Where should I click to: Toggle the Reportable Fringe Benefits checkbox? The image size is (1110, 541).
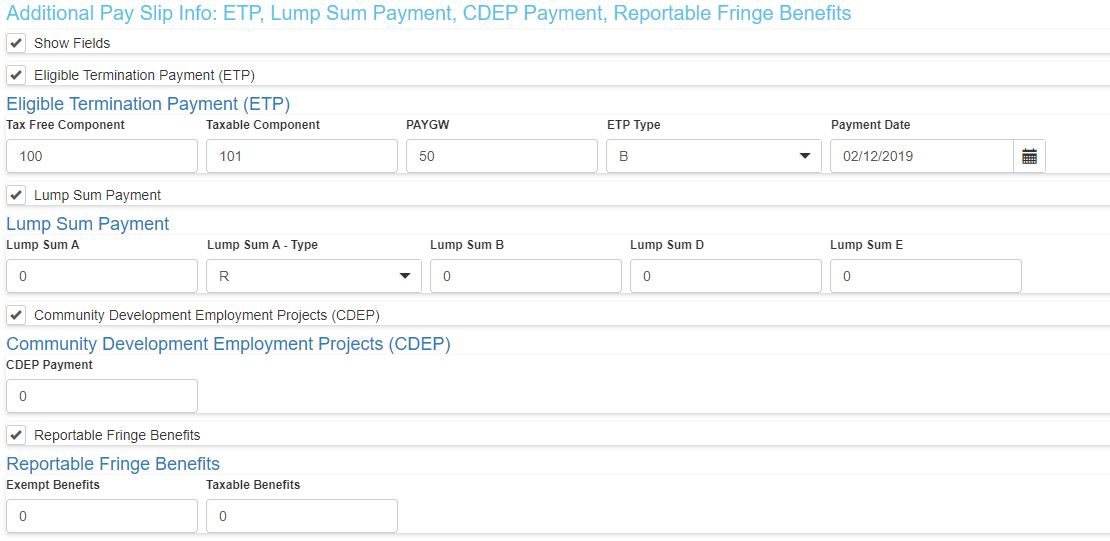click(x=16, y=435)
